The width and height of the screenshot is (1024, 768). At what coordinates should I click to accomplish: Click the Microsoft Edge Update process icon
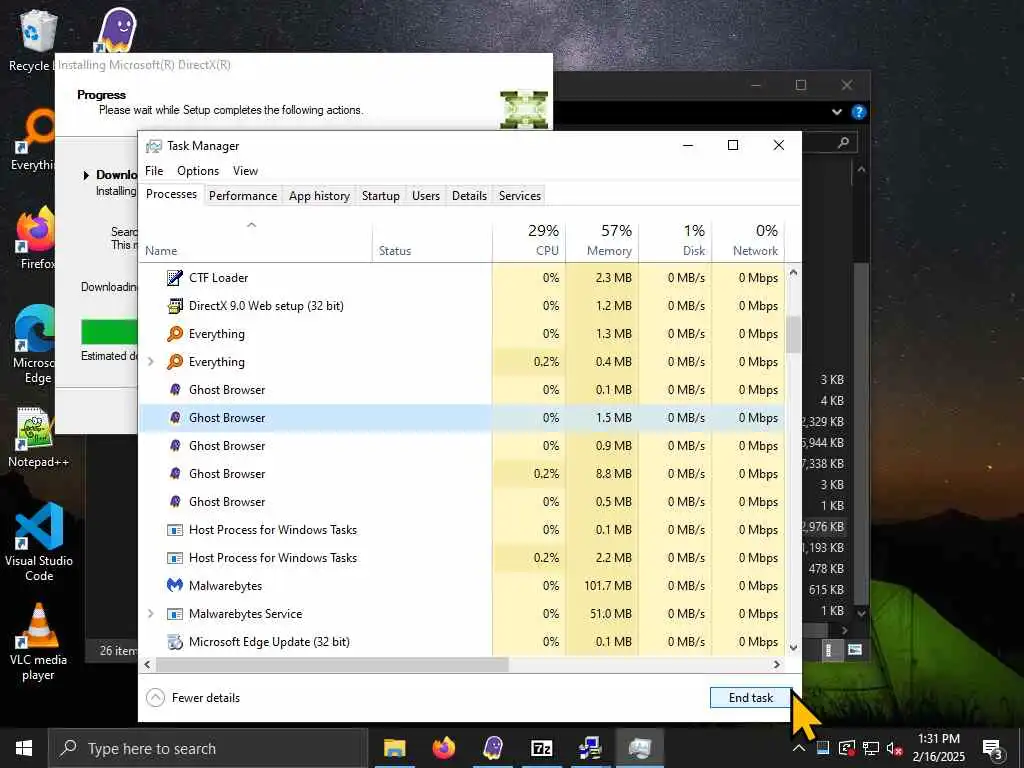(x=174, y=642)
